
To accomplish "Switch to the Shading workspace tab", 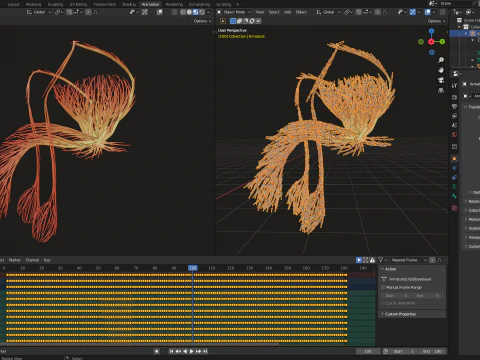I will pyautogui.click(x=129, y=4).
